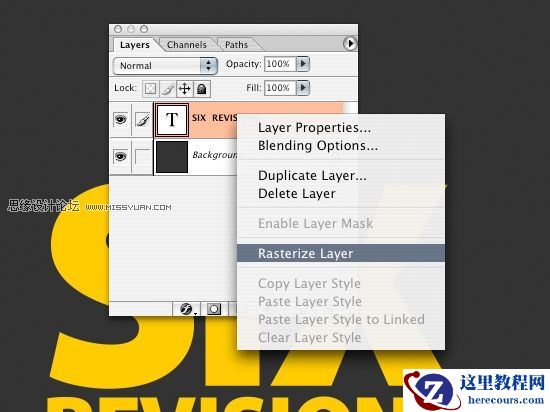This screenshot has width=550, height=412.
Task: Click the Background layer name
Action: tap(215, 155)
